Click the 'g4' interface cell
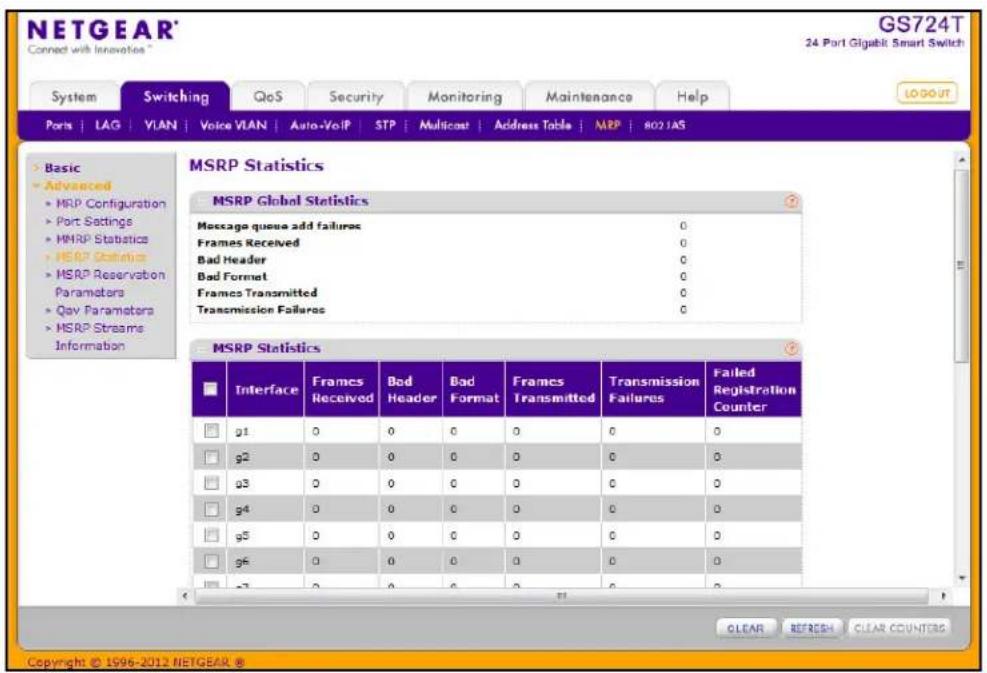The image size is (987, 673). [265, 509]
